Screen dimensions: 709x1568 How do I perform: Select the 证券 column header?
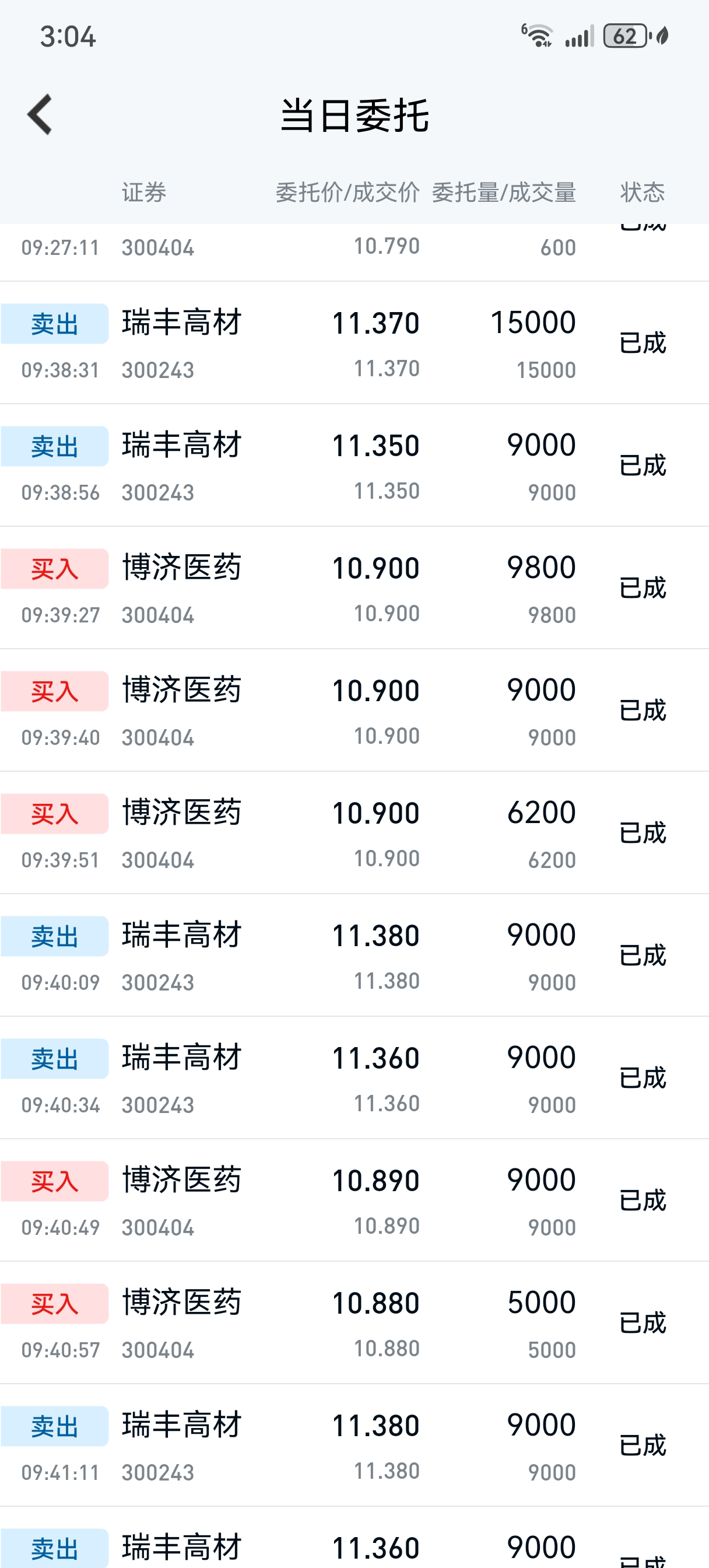(x=143, y=192)
